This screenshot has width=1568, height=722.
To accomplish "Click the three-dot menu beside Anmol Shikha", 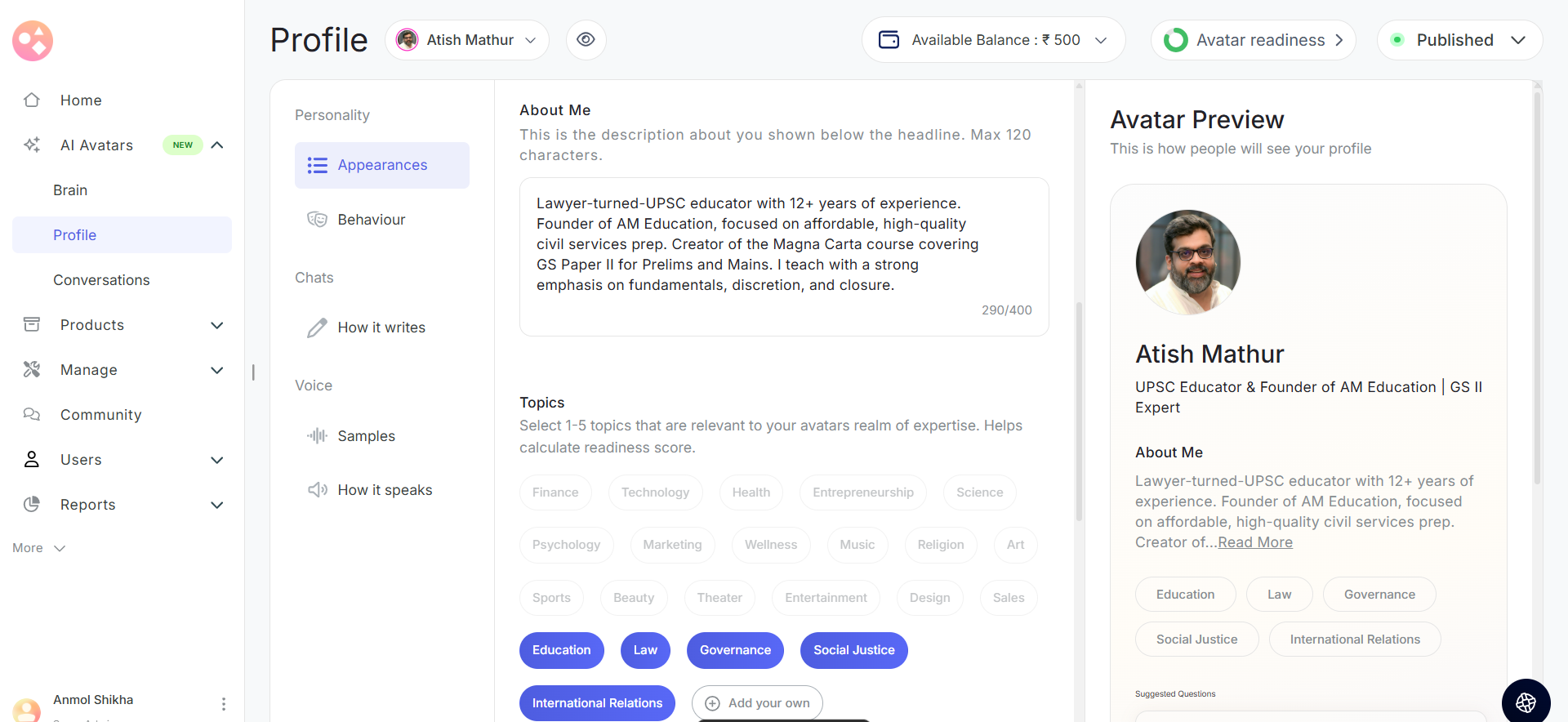I will (223, 703).
